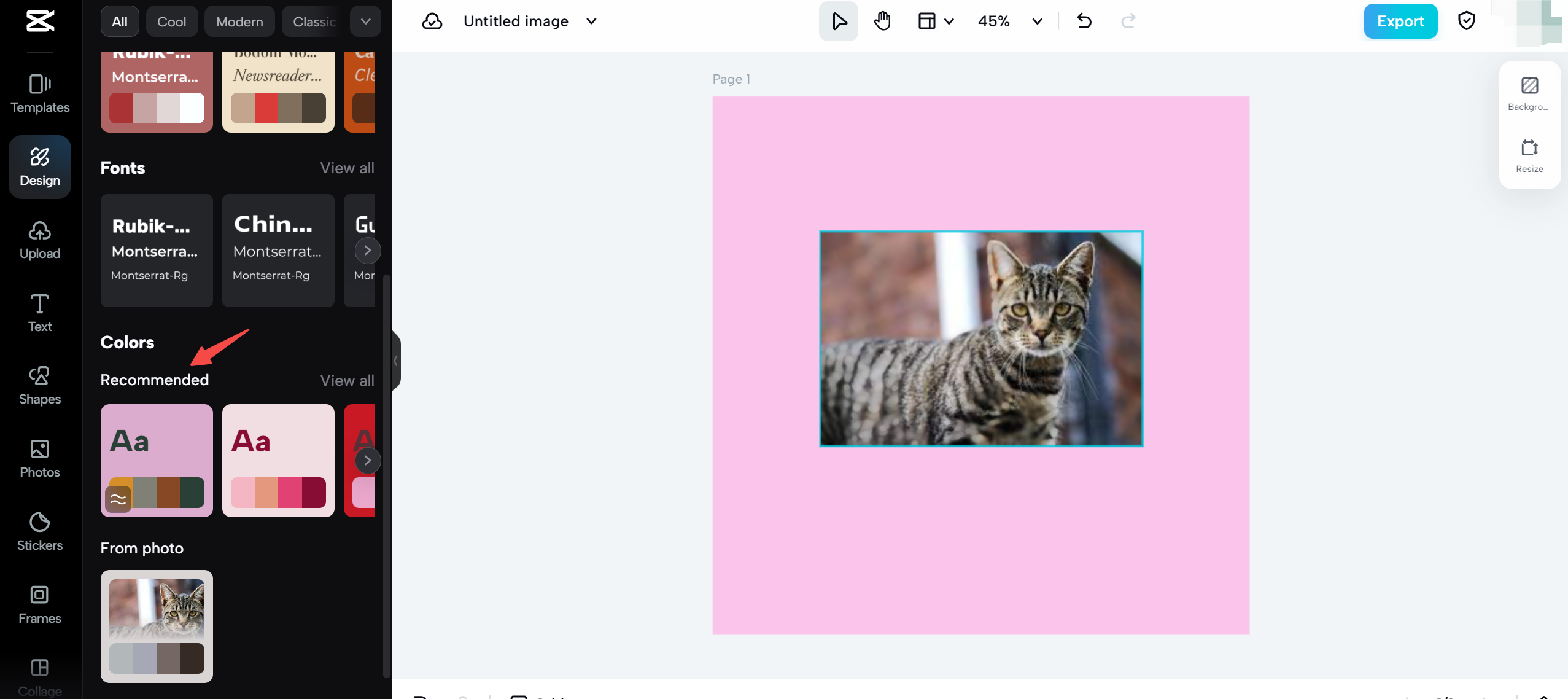Open the Text panel
The image size is (1568, 699).
coord(40,312)
